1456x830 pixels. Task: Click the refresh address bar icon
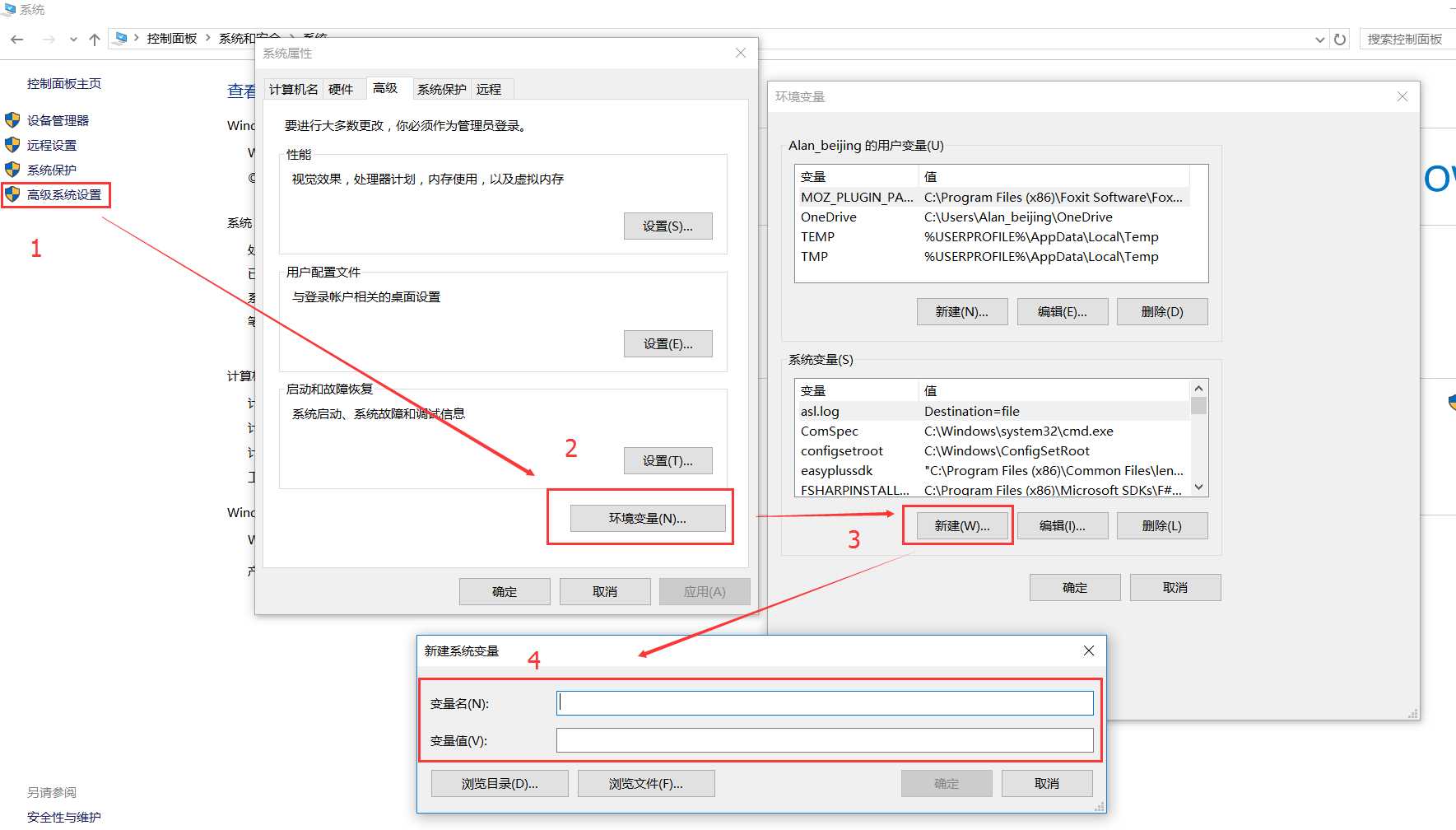point(1340,39)
